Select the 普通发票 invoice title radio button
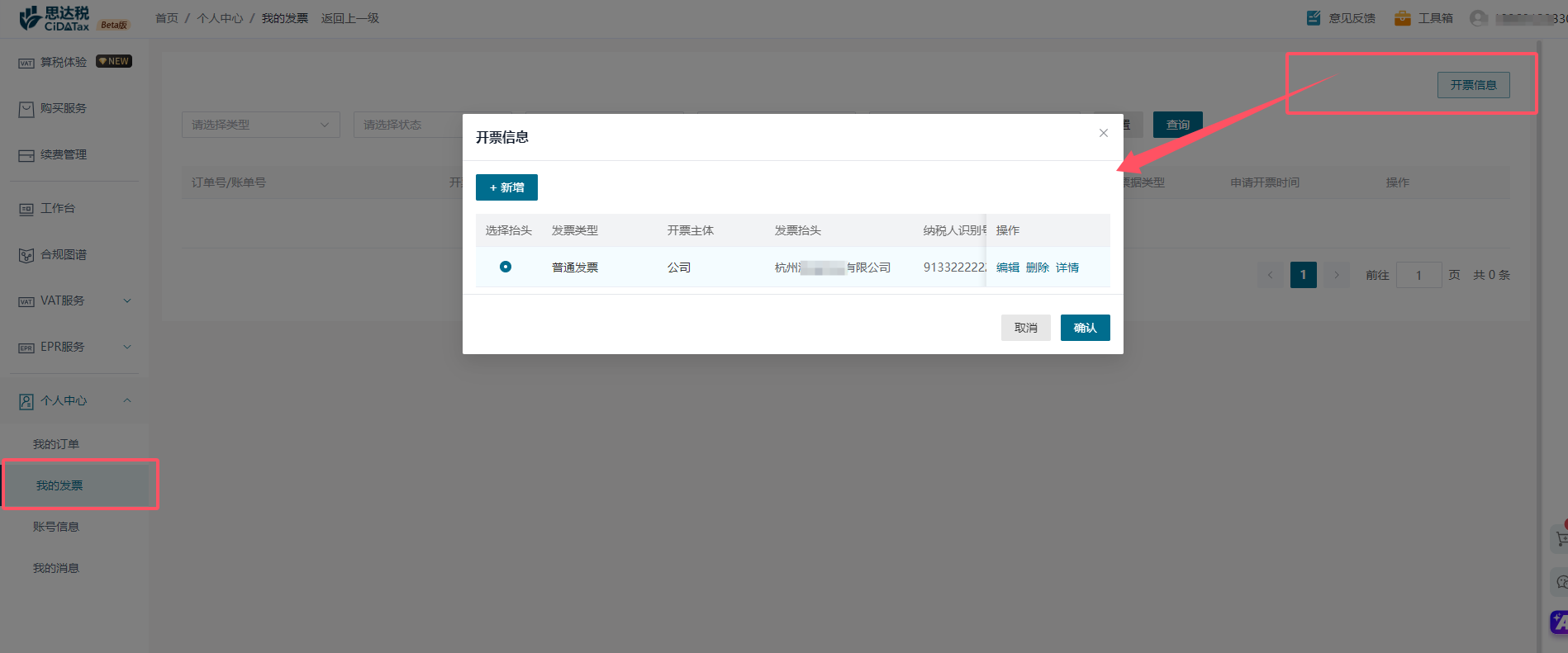The height and width of the screenshot is (653, 1568). [x=506, y=267]
